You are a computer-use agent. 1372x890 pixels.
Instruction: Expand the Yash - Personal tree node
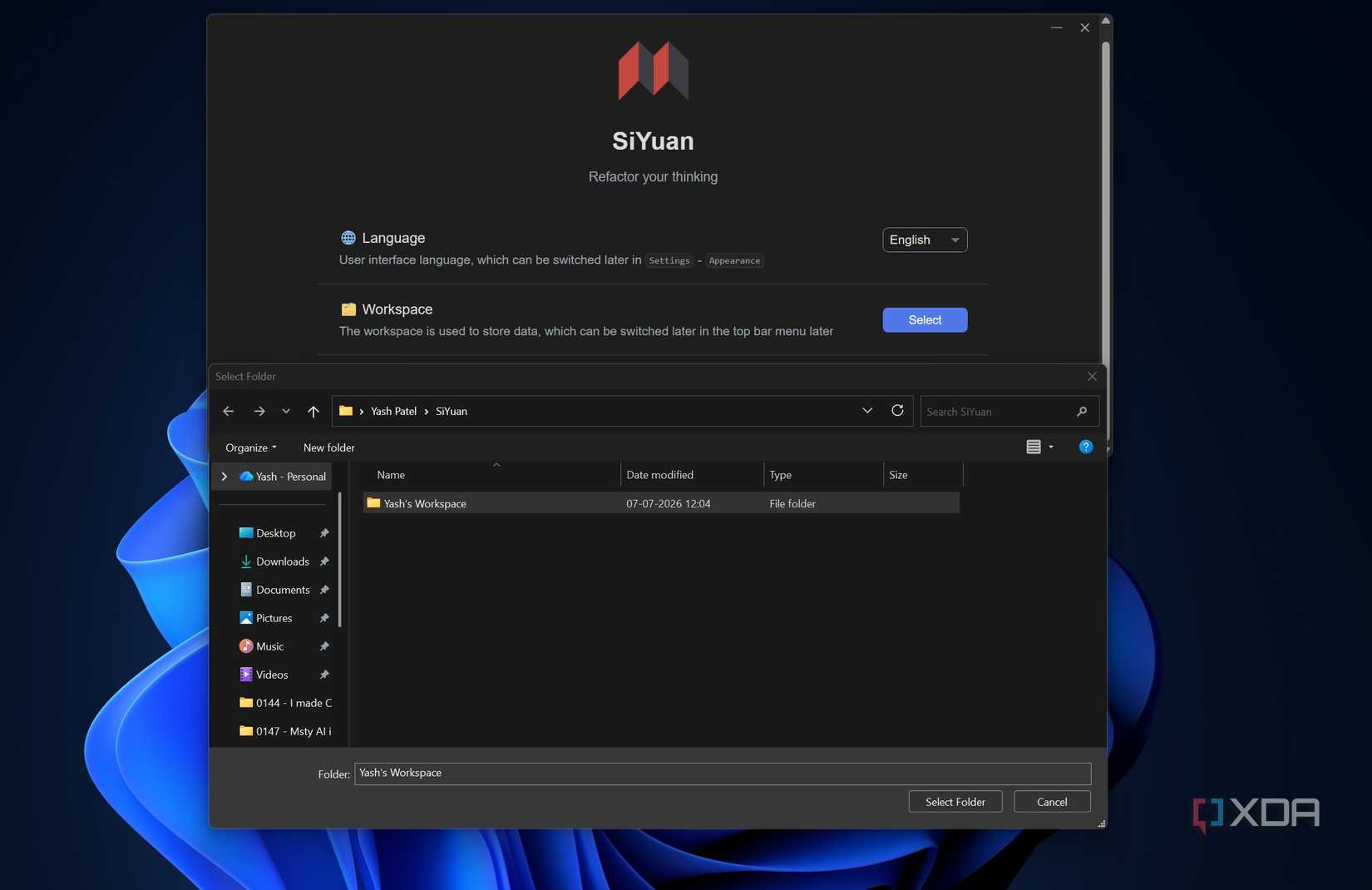click(225, 477)
